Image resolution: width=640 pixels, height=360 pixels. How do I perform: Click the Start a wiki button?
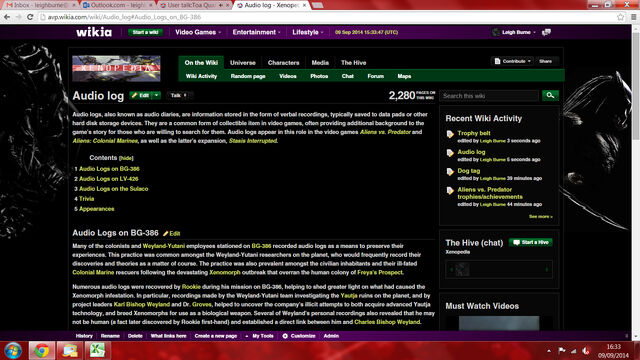(x=145, y=32)
